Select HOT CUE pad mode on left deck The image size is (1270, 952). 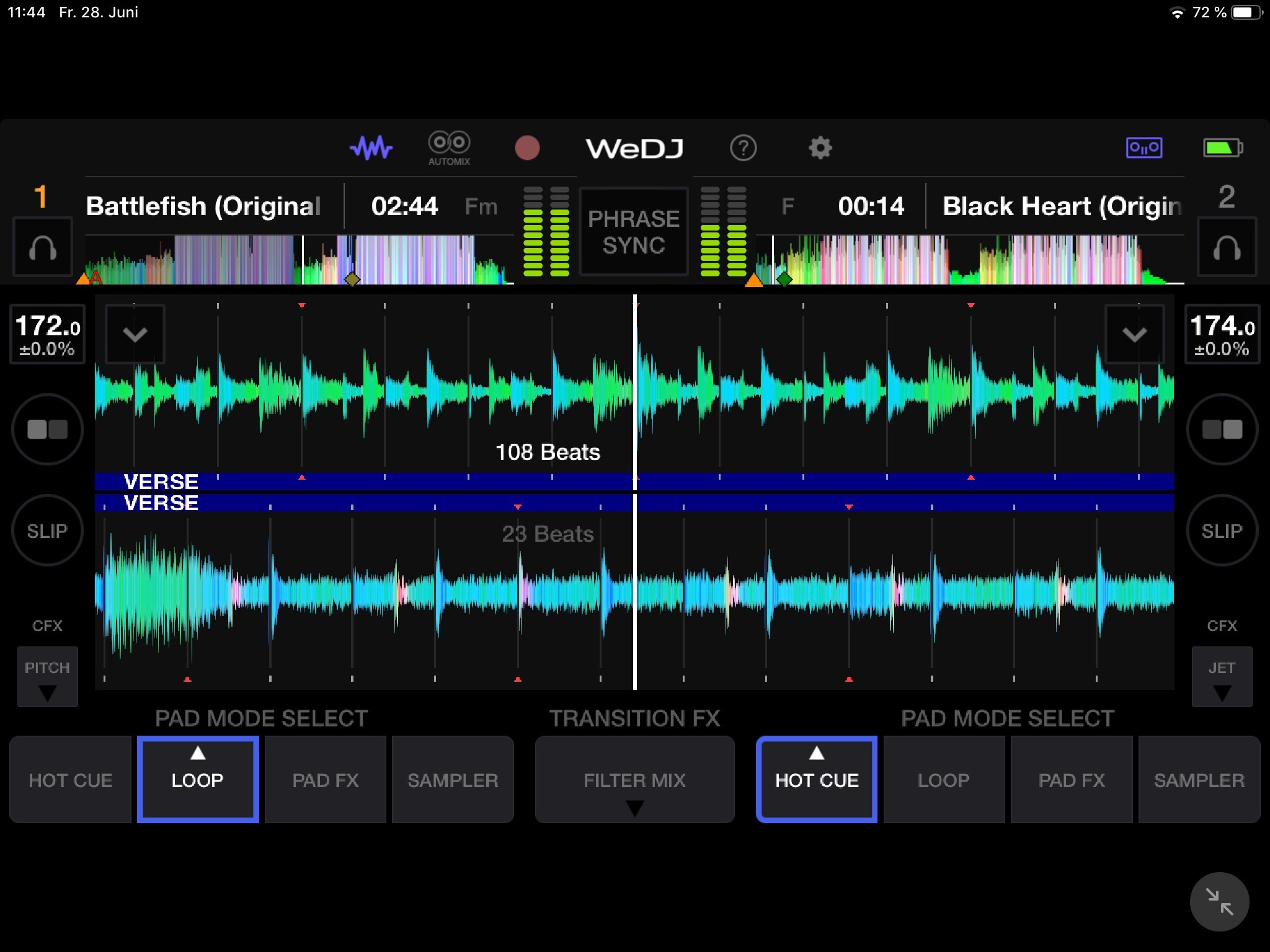[70, 780]
